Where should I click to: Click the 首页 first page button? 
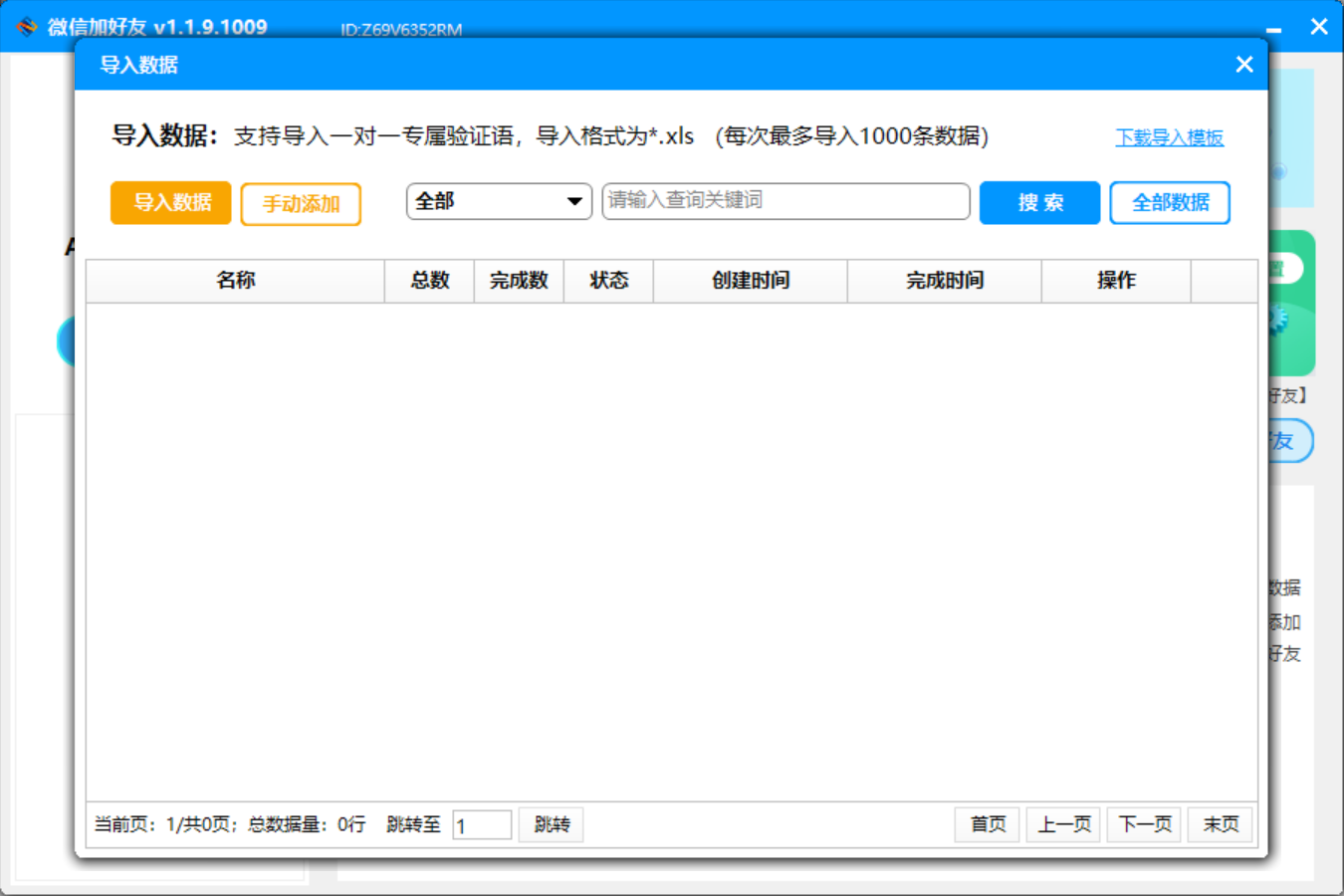click(987, 824)
